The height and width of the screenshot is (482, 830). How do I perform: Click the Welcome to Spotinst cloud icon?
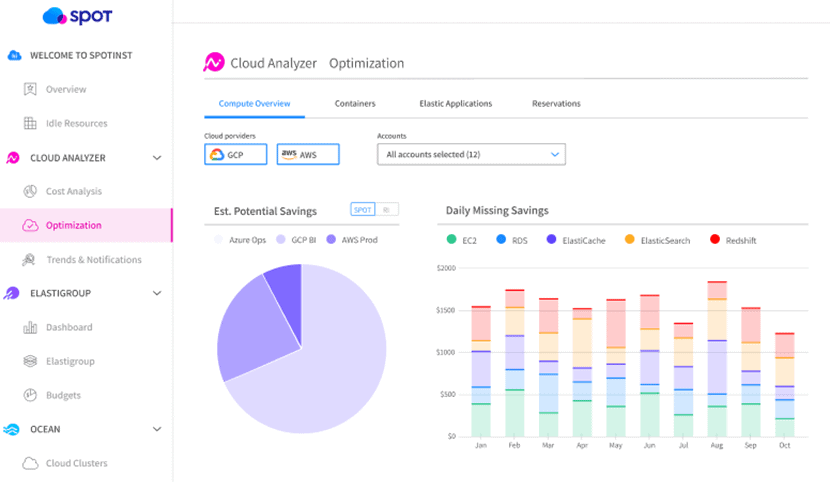pyautogui.click(x=14, y=55)
